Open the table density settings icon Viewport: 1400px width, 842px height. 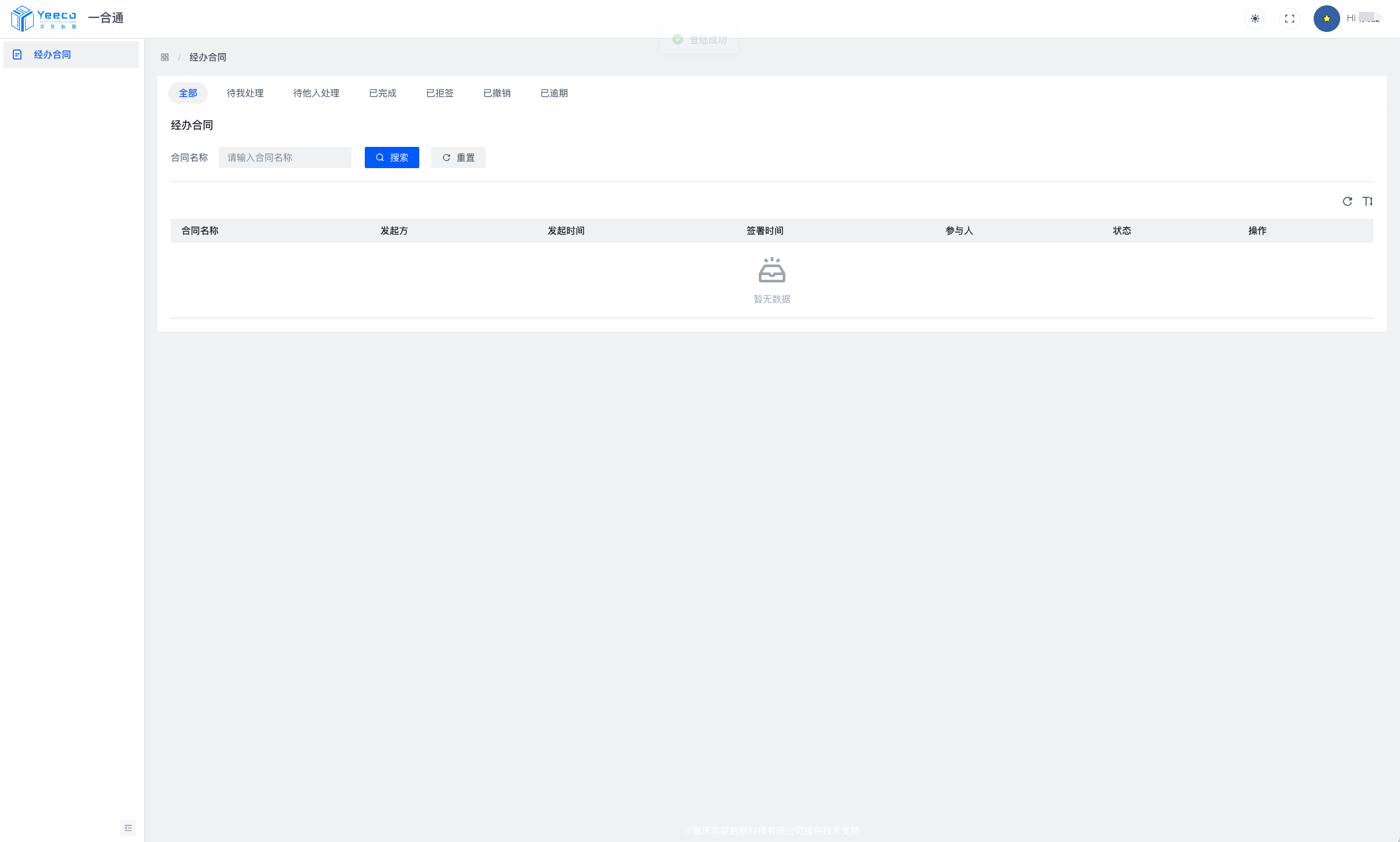point(1367,201)
